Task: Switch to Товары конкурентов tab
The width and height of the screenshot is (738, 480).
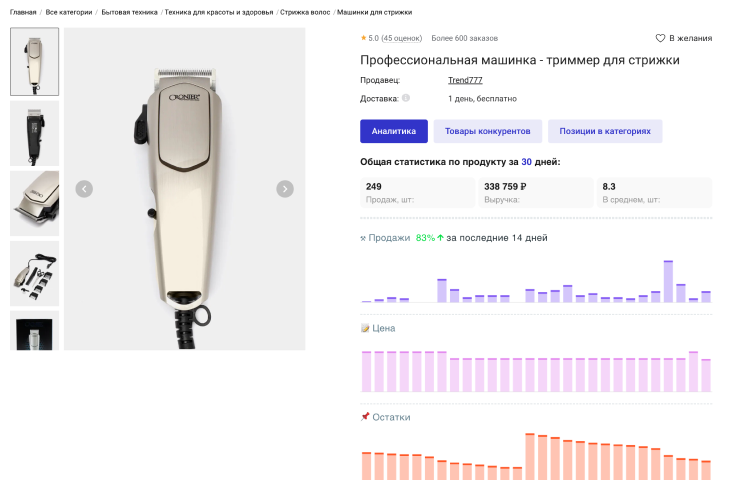Action: point(488,131)
